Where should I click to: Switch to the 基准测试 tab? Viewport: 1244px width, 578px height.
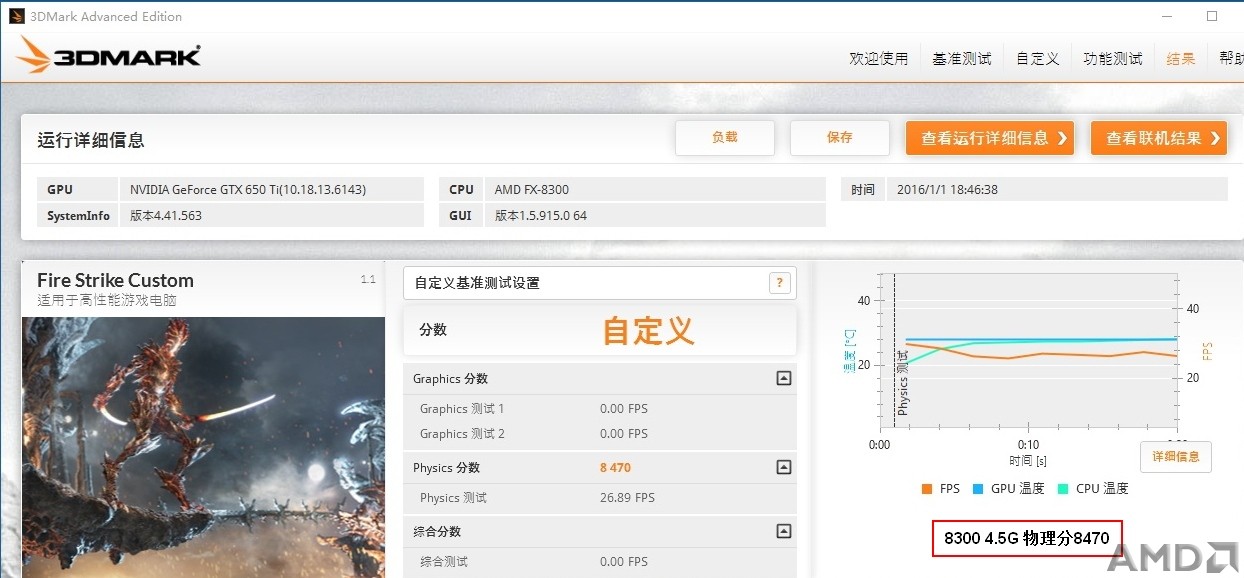962,59
